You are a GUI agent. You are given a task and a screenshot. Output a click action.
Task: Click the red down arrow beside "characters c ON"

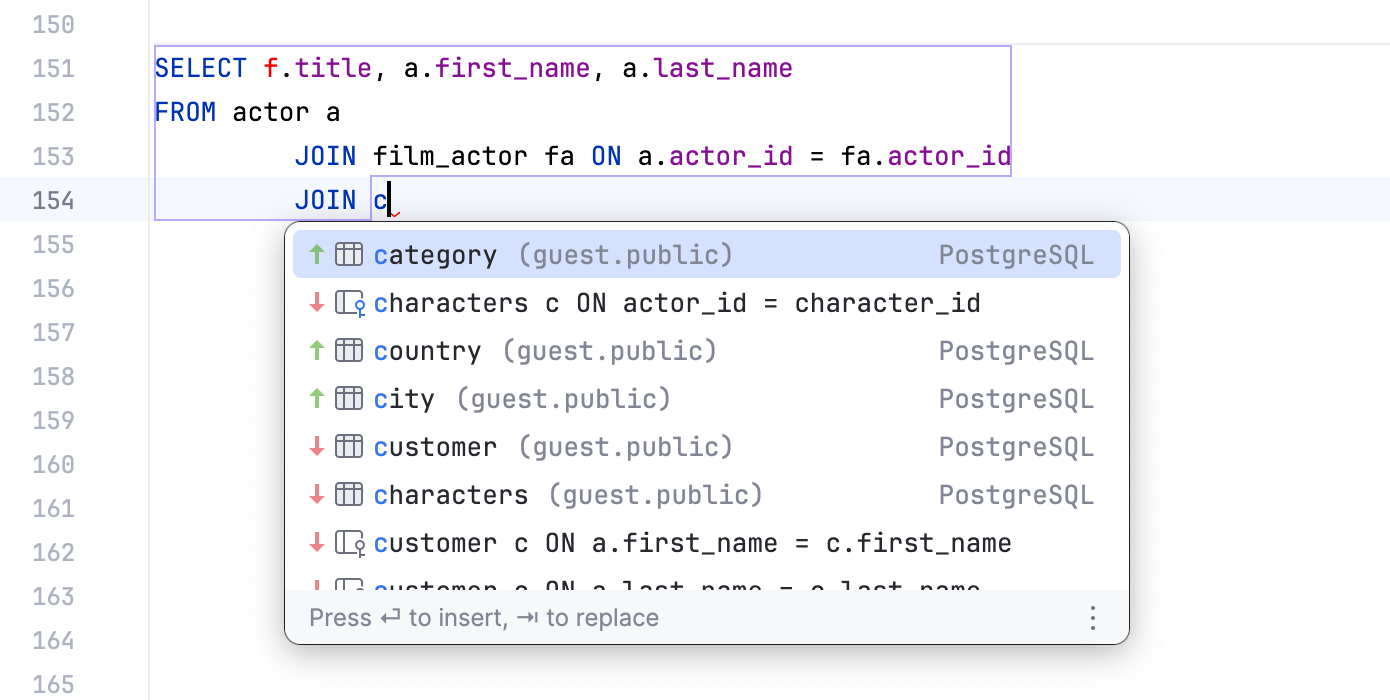click(318, 303)
